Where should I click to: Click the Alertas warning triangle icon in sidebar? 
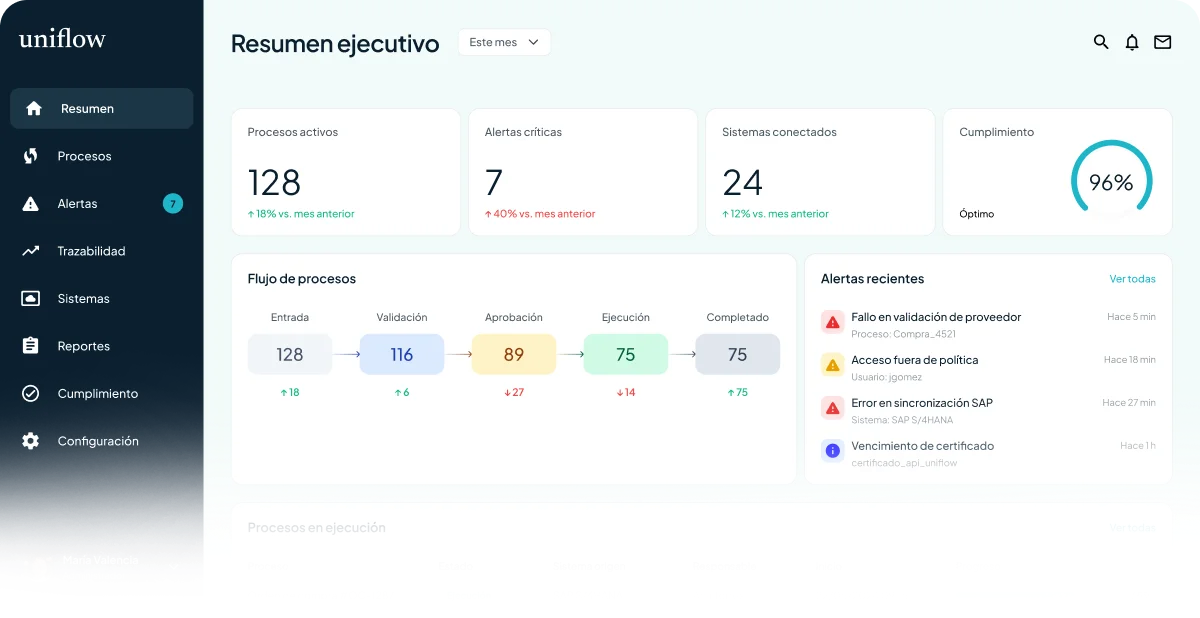click(31, 203)
